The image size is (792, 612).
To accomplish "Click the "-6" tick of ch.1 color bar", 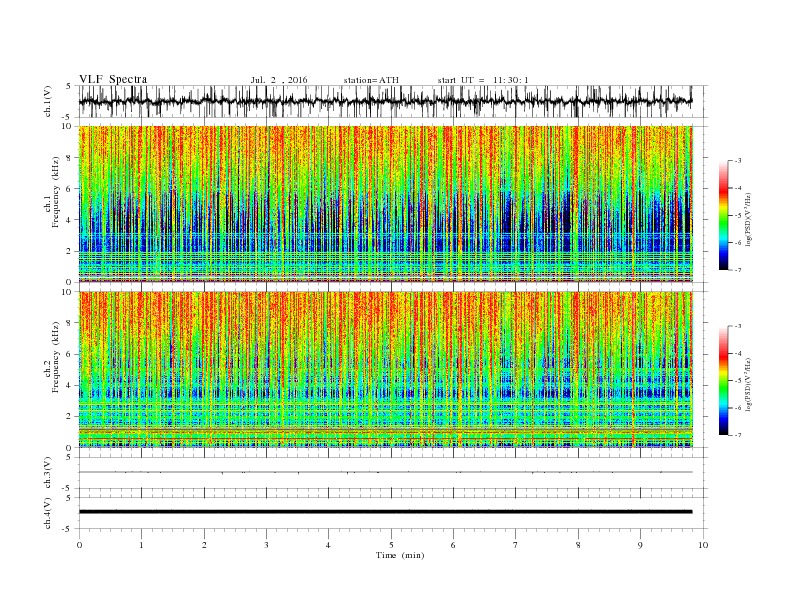I will tap(738, 243).
